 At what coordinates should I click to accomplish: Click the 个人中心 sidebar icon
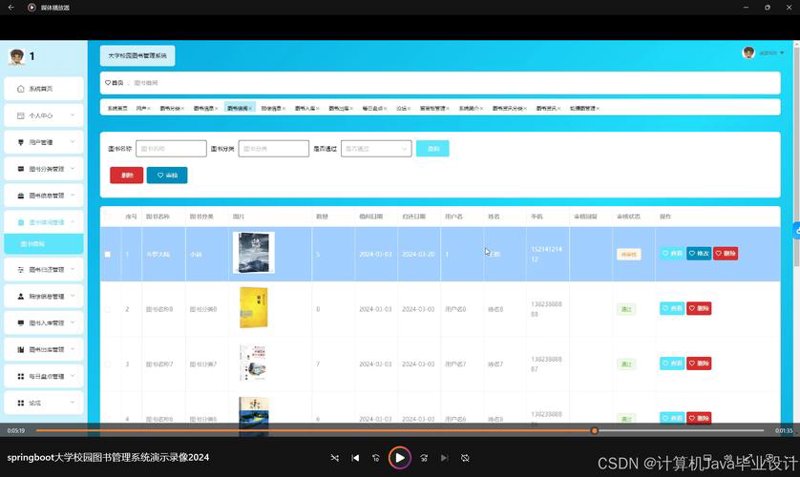[x=20, y=116]
